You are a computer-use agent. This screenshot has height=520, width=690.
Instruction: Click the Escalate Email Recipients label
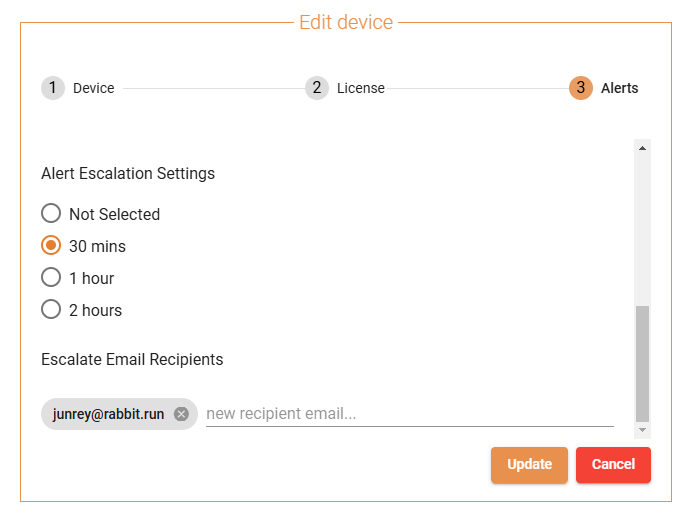132,359
